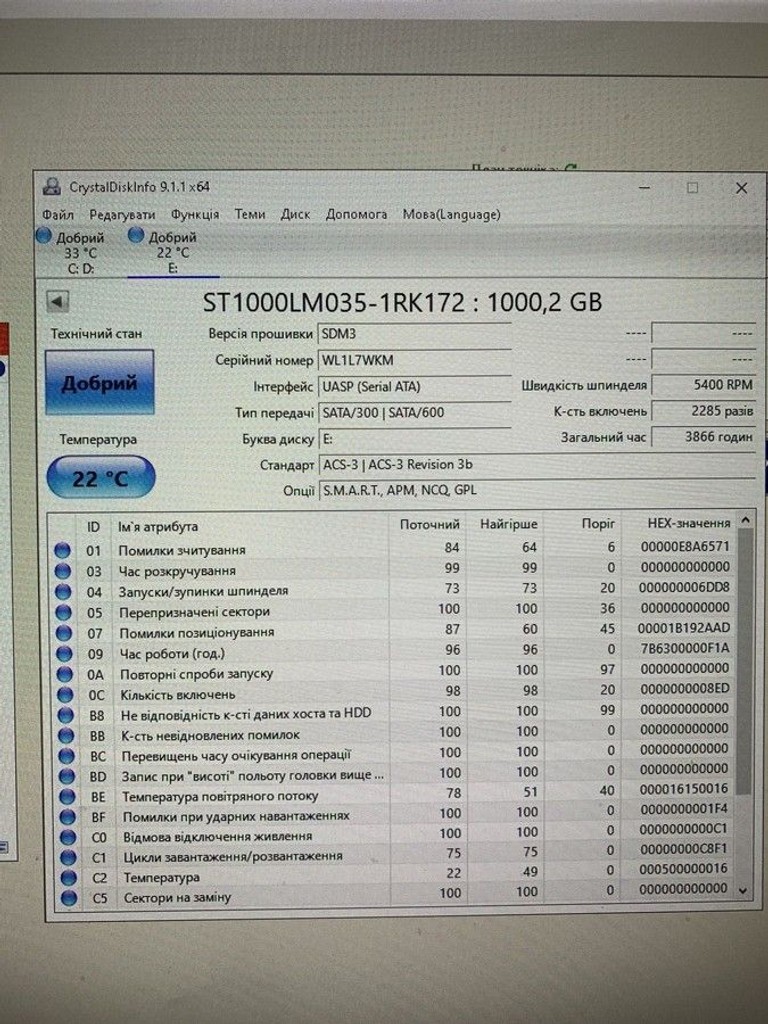Click the status dot for attribute B8
The width and height of the screenshot is (768, 1024).
[65, 715]
